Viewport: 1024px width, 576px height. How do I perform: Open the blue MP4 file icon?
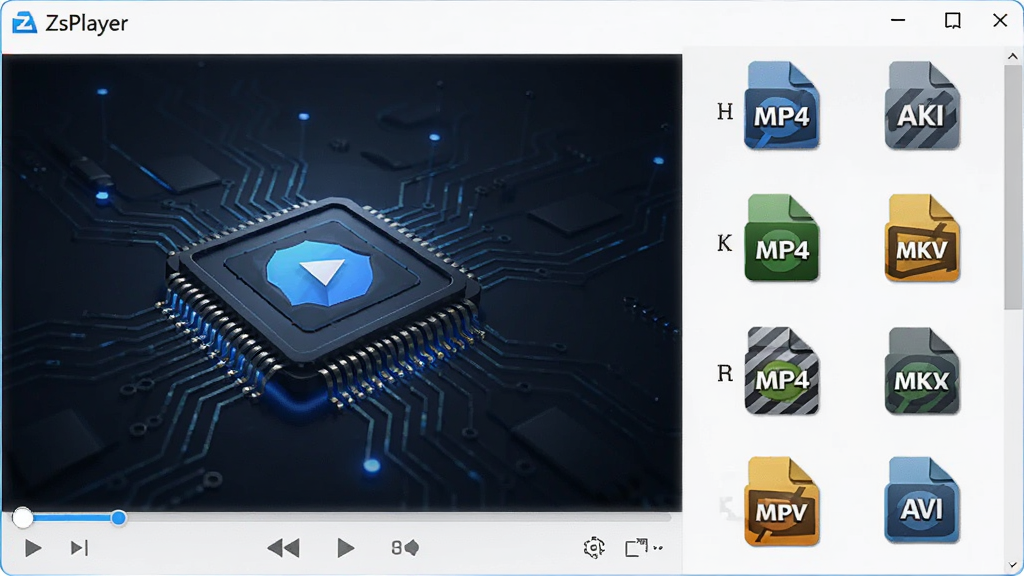(x=782, y=105)
